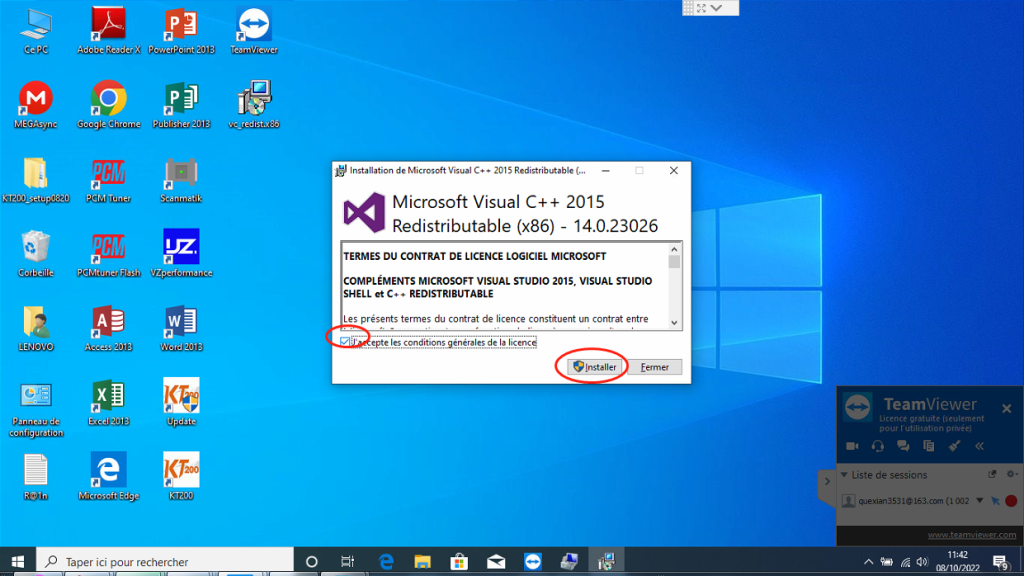Select Google Chrome desktop shortcut
This screenshot has height=576, width=1024.
[x=108, y=104]
